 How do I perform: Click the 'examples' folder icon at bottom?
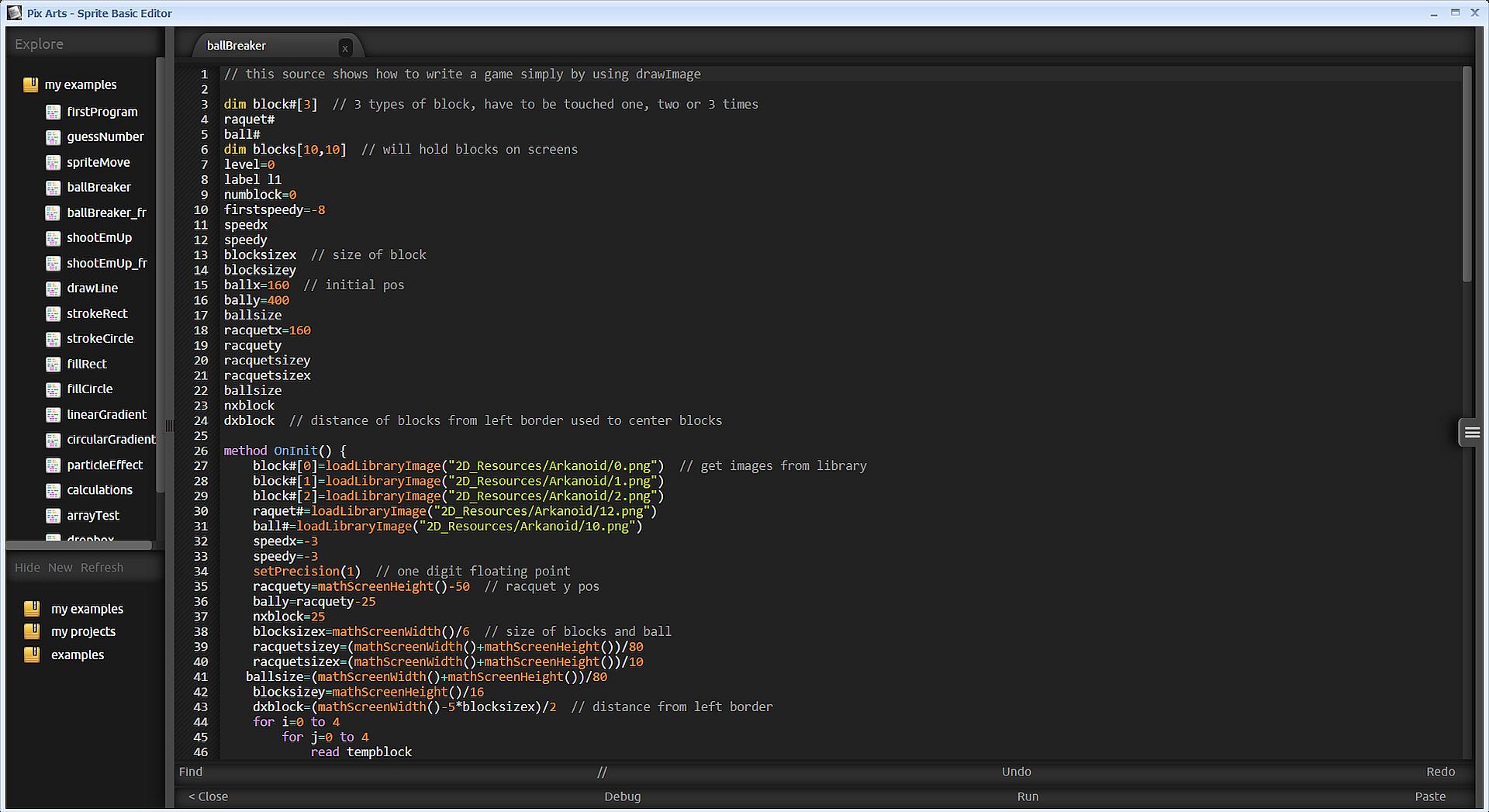[x=32, y=655]
